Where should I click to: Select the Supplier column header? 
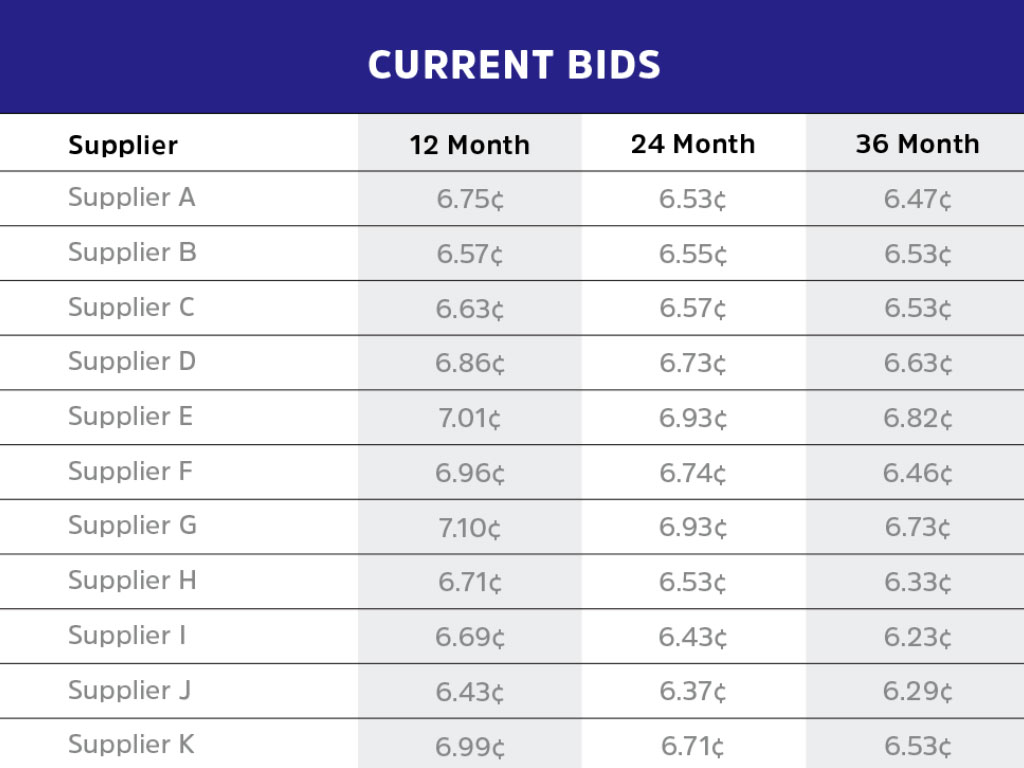(x=123, y=145)
